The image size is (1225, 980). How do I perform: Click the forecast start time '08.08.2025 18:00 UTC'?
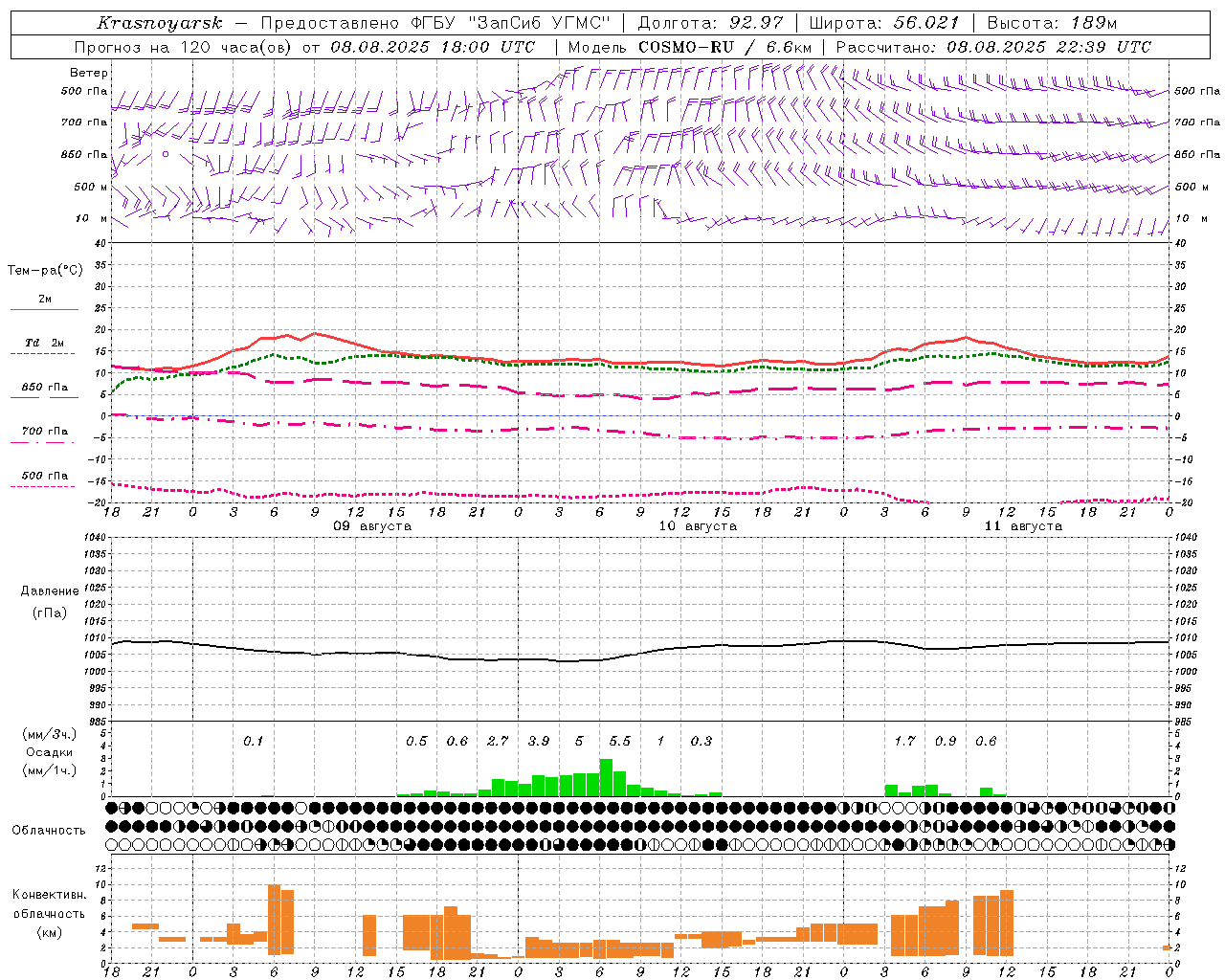[x=433, y=47]
